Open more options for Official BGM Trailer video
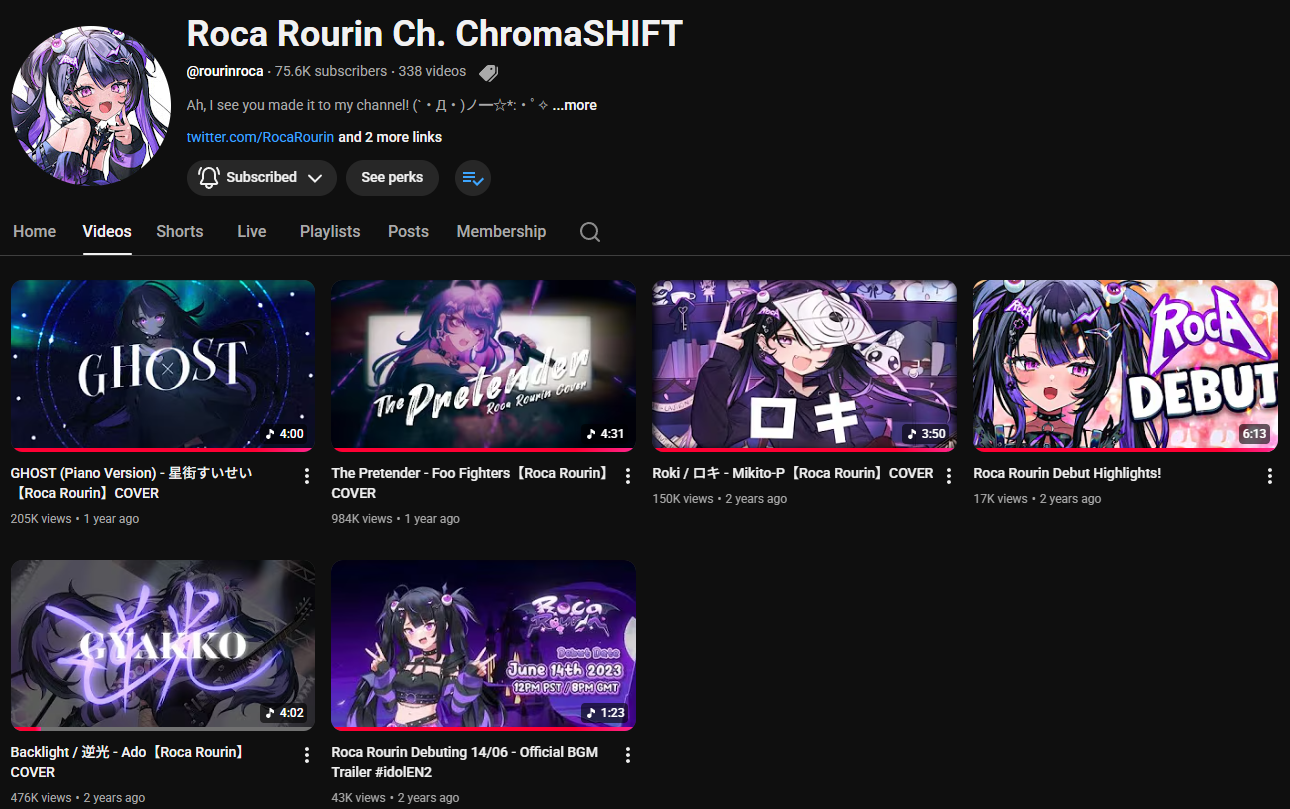 [628, 755]
